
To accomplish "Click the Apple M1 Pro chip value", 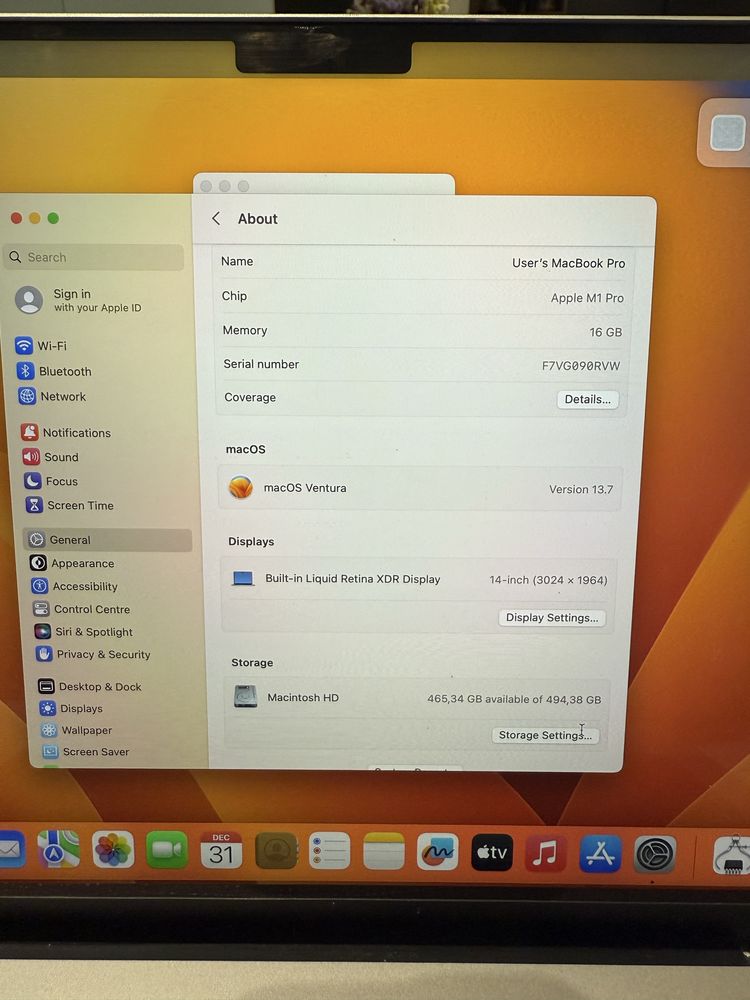I will (x=587, y=298).
